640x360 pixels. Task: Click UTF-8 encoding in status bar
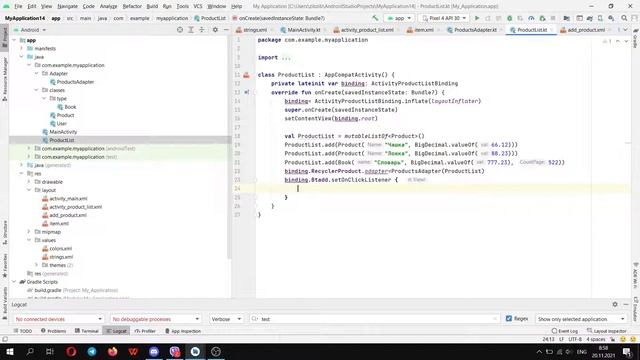[x=575, y=339]
